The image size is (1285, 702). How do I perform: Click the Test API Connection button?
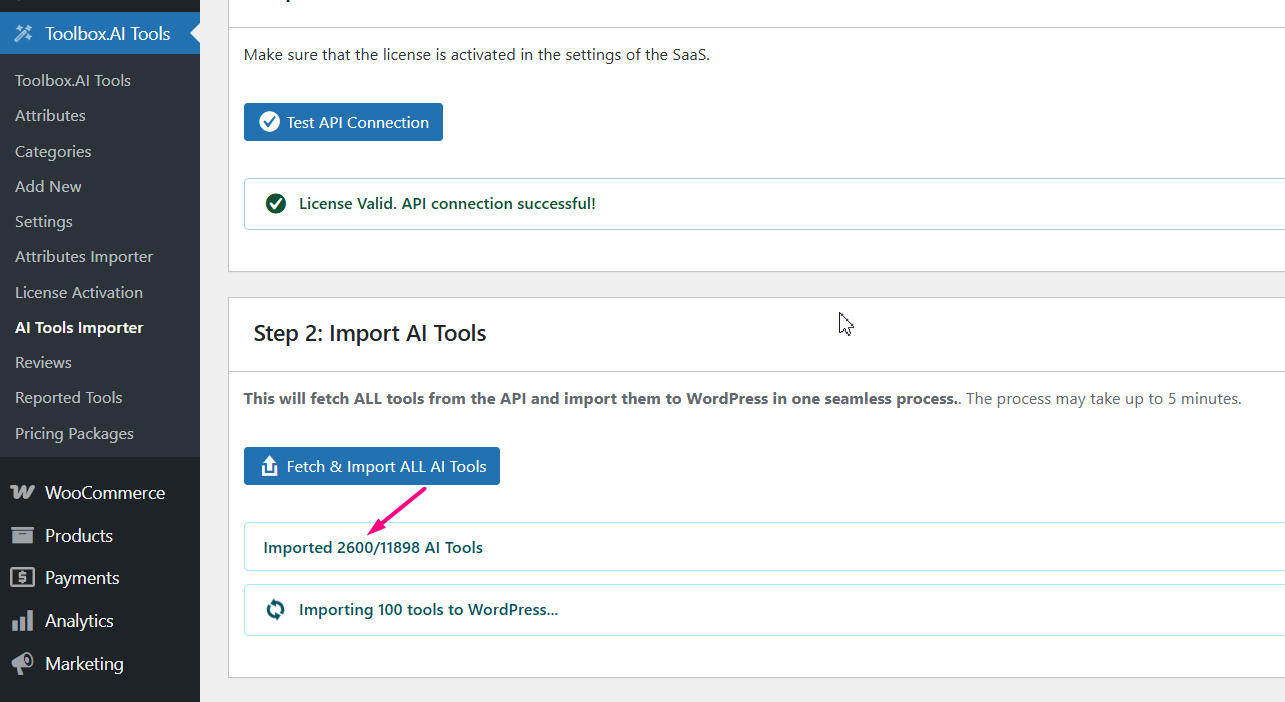pos(343,122)
